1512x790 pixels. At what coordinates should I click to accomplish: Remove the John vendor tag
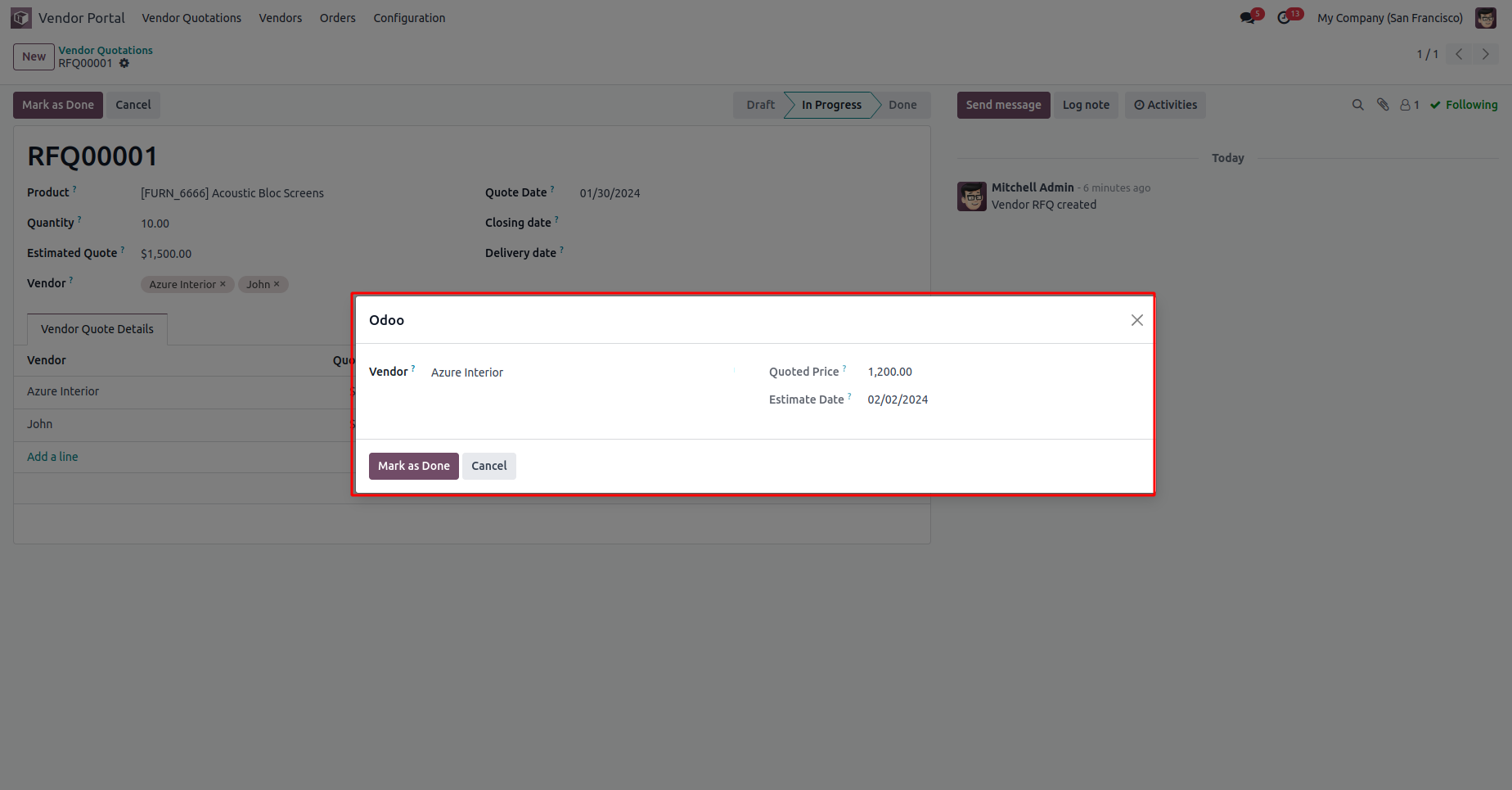point(277,284)
